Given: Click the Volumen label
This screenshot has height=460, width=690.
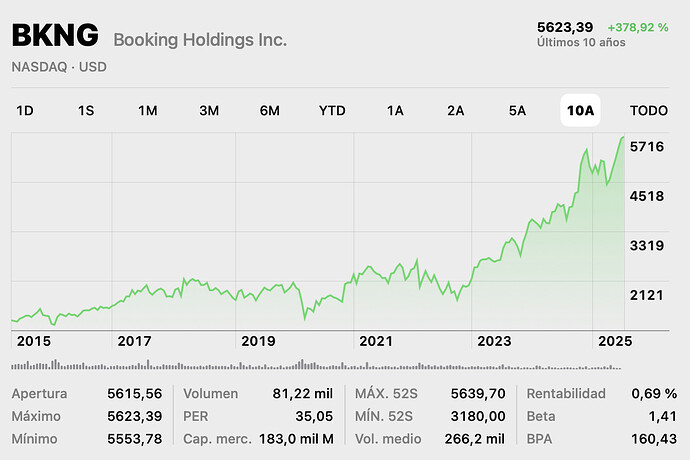Looking at the screenshot, I should [211, 394].
